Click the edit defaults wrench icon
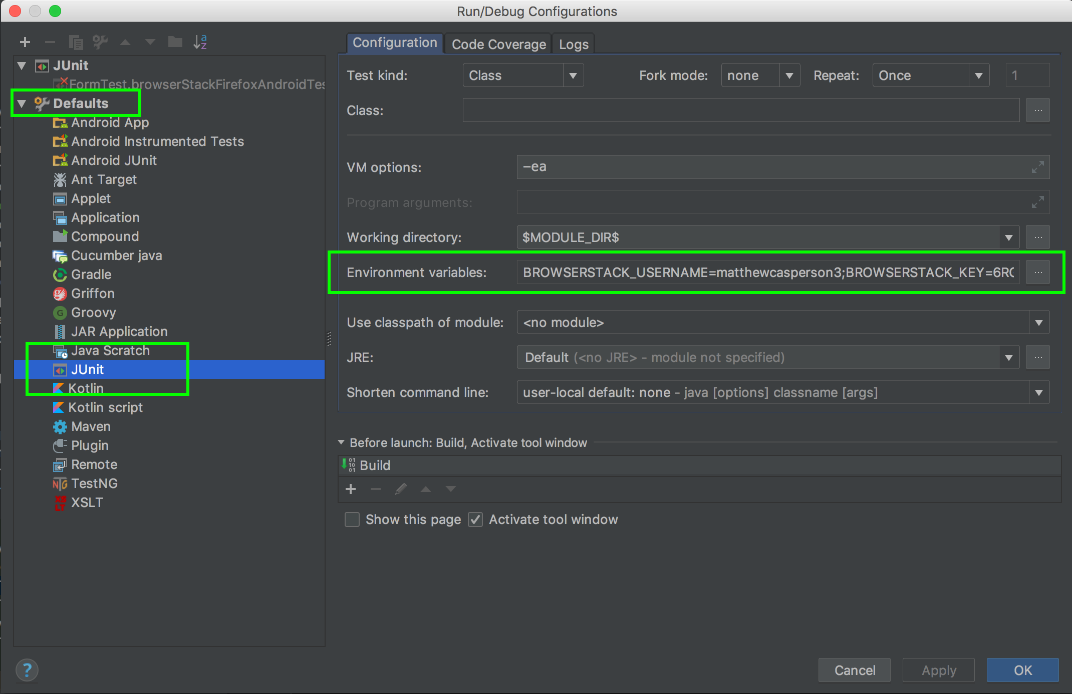 click(100, 42)
